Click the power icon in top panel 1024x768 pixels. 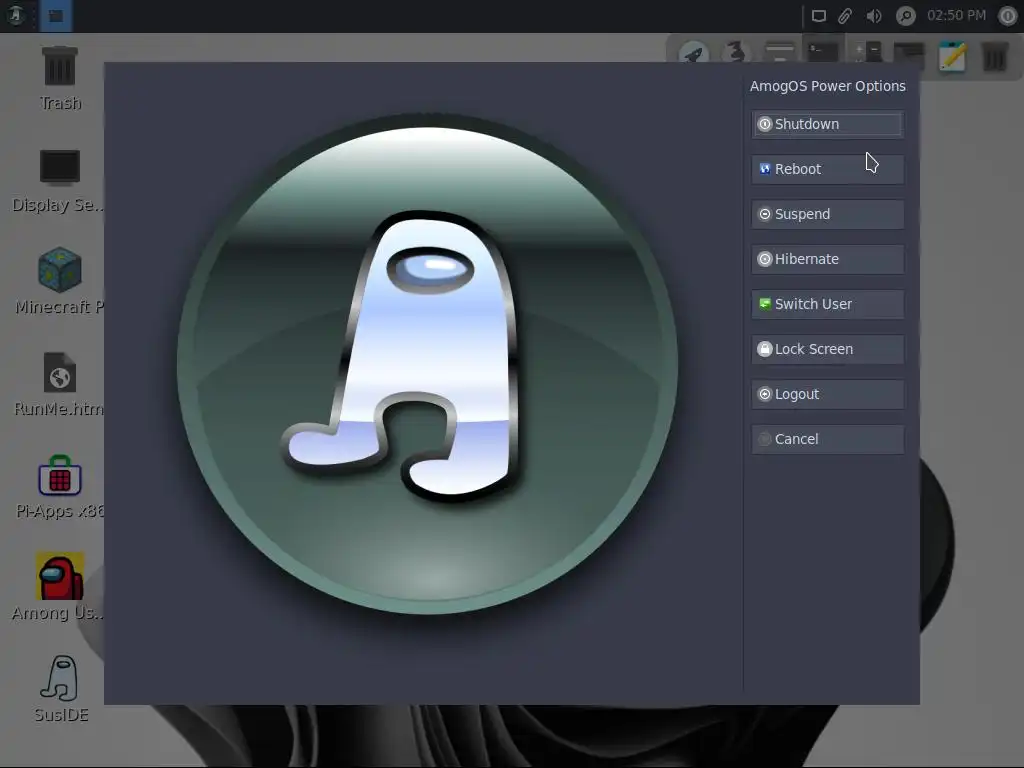[1008, 16]
